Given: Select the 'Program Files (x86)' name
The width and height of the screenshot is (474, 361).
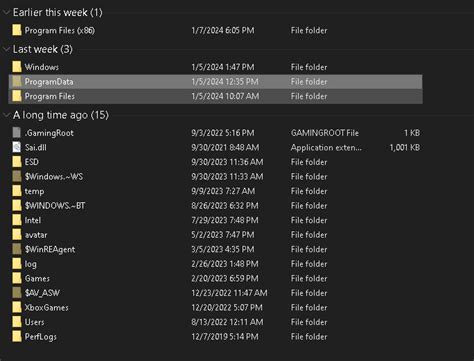Looking at the screenshot, I should coord(60,31).
